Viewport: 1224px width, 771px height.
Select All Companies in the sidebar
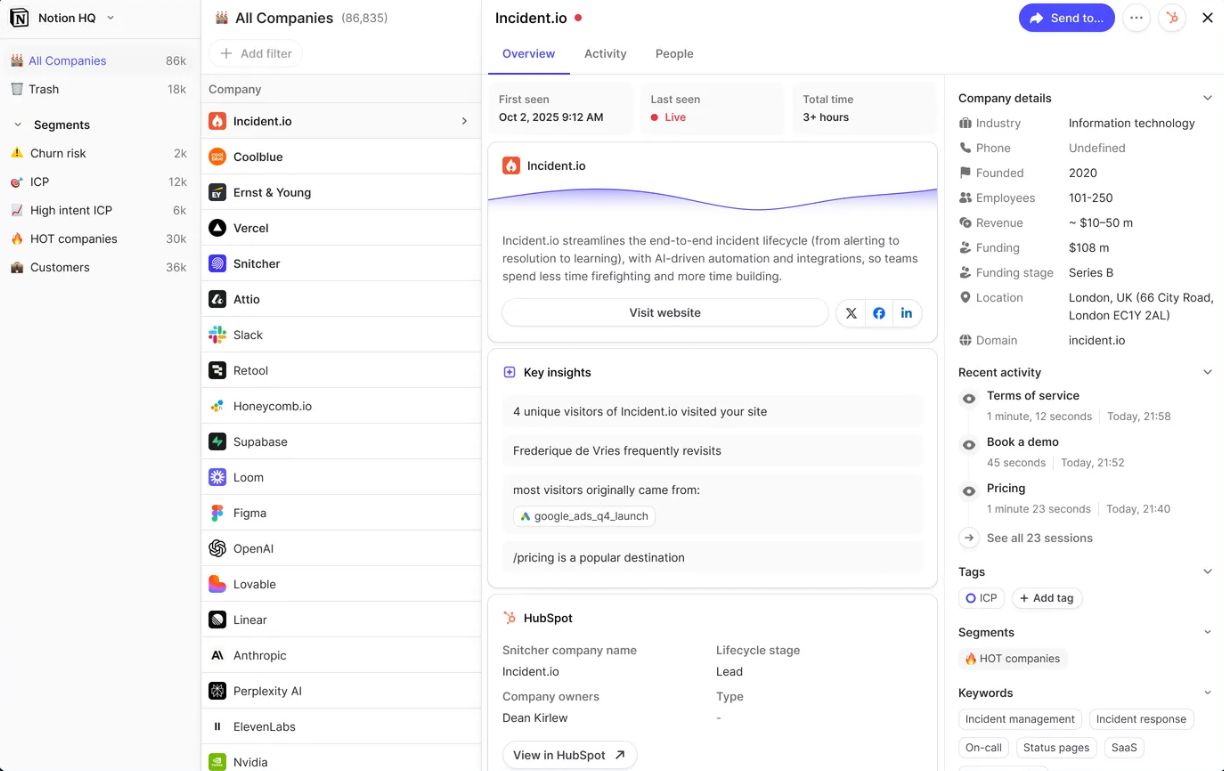[x=98, y=61]
